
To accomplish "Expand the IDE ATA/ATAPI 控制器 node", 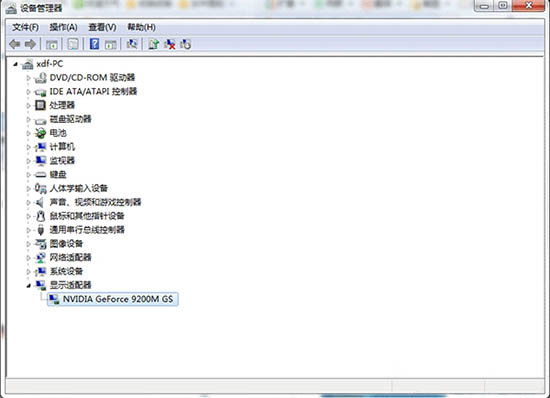I will point(28,92).
